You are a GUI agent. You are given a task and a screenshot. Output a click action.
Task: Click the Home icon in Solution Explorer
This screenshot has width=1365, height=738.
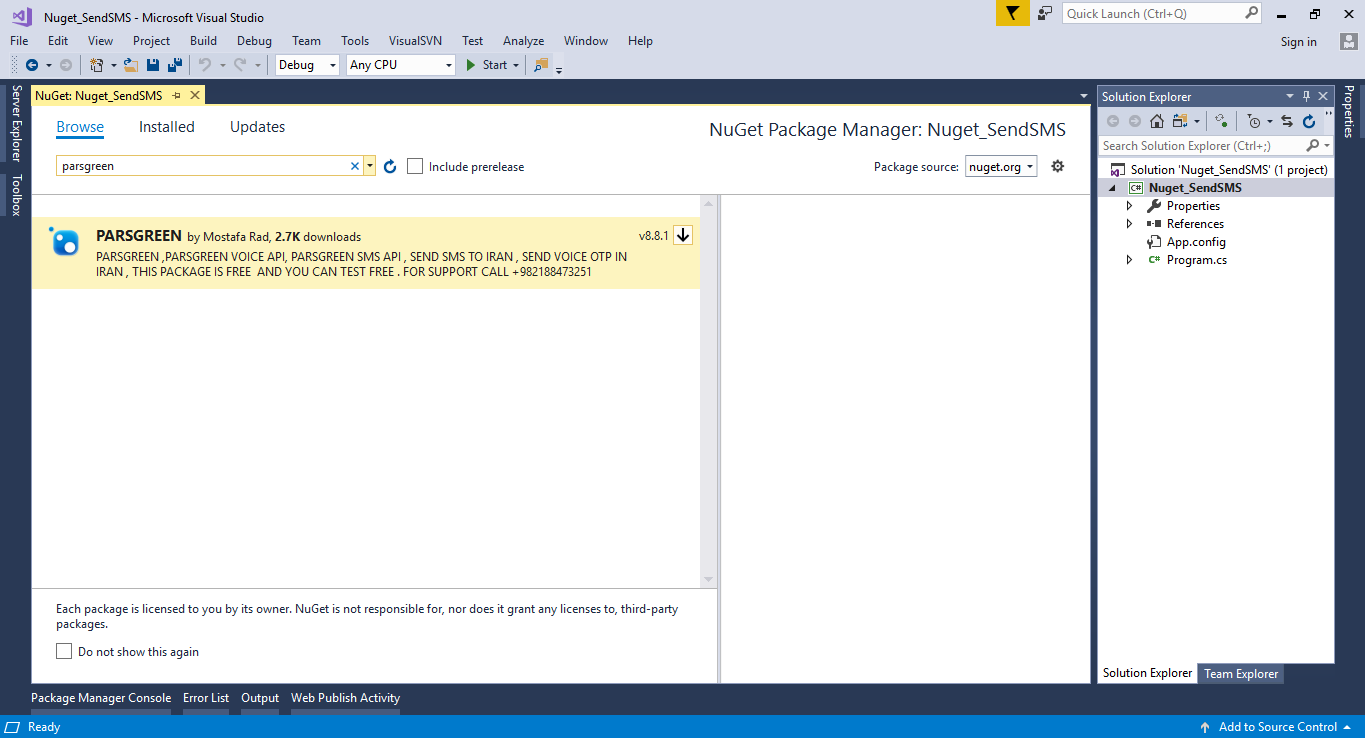coord(1158,121)
